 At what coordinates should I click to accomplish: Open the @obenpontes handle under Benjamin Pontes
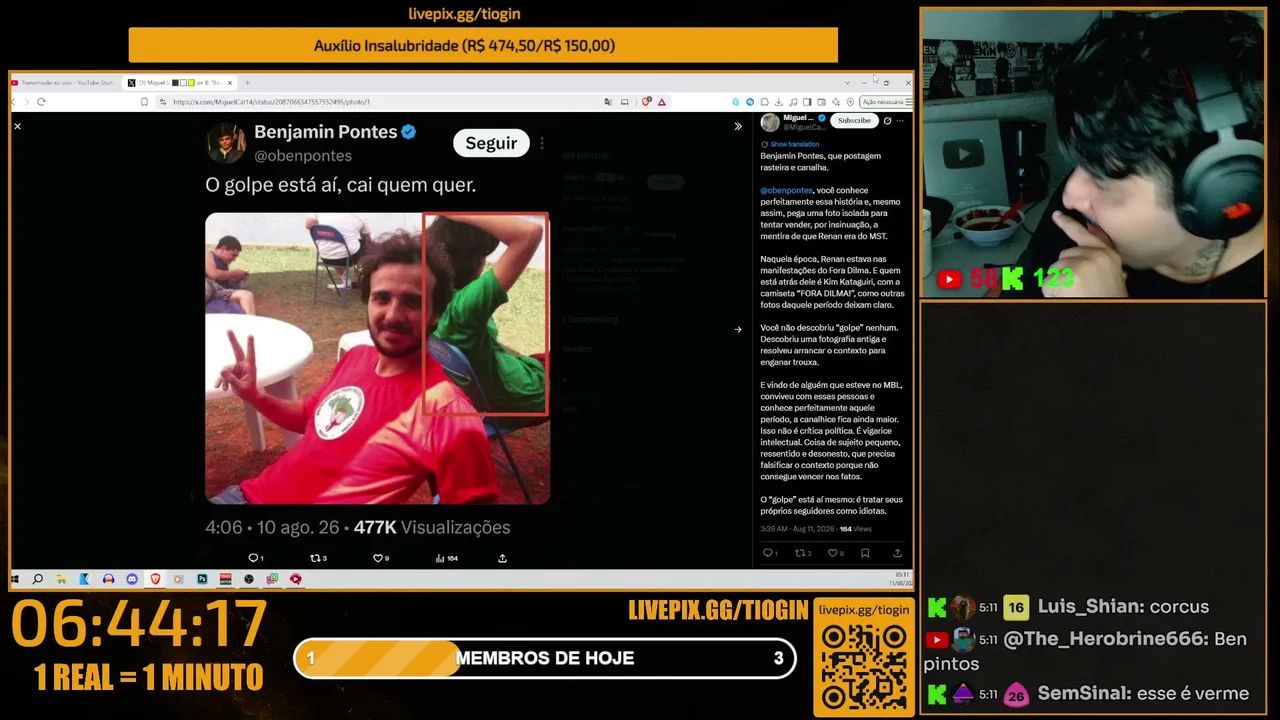(x=303, y=156)
